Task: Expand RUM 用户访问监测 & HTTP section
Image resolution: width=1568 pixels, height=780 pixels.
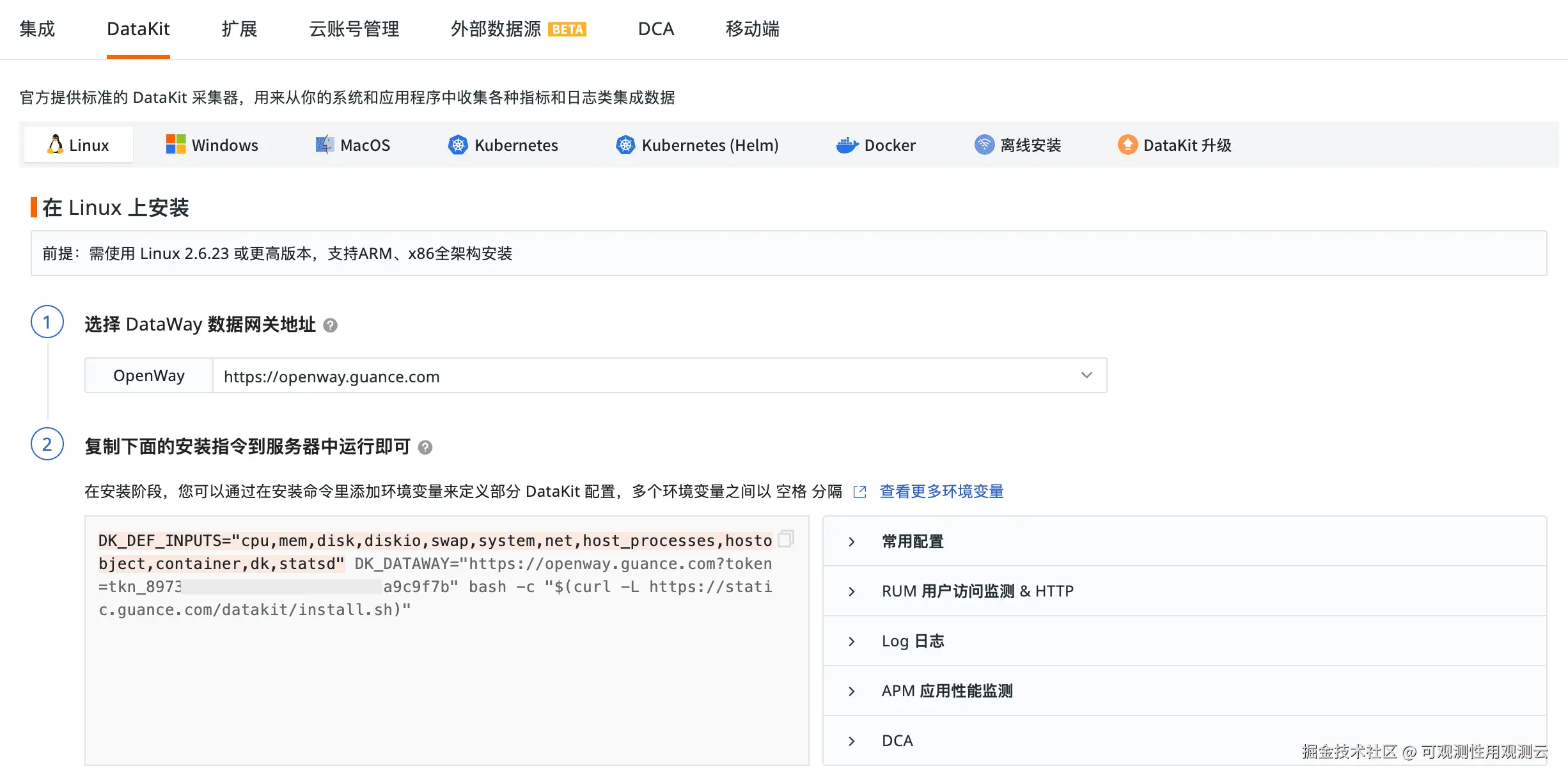Action: pyautogui.click(x=977, y=591)
